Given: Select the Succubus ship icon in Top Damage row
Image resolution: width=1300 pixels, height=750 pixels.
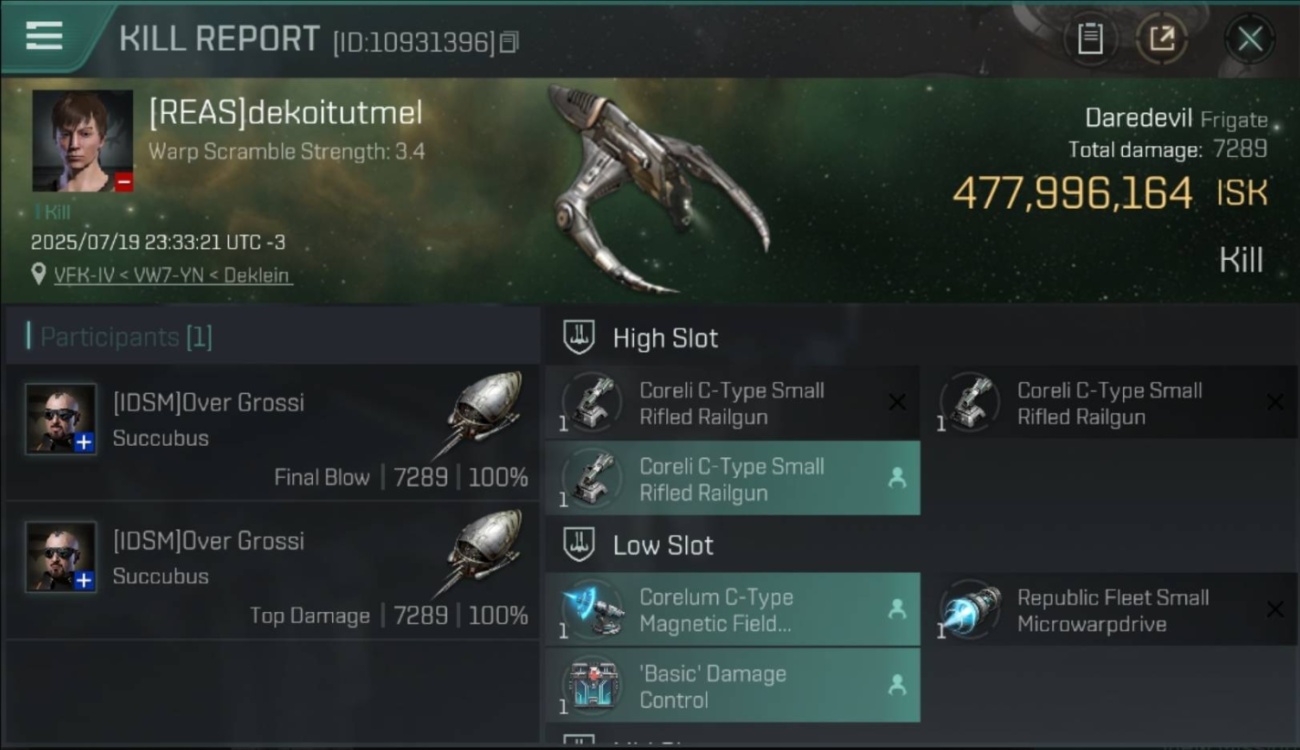Looking at the screenshot, I should pos(481,551).
